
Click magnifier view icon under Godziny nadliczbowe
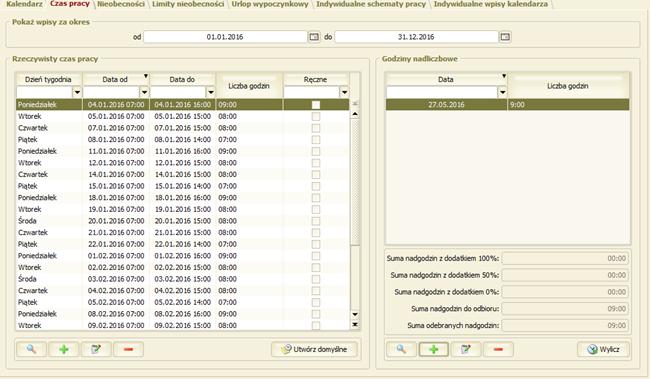coord(401,349)
